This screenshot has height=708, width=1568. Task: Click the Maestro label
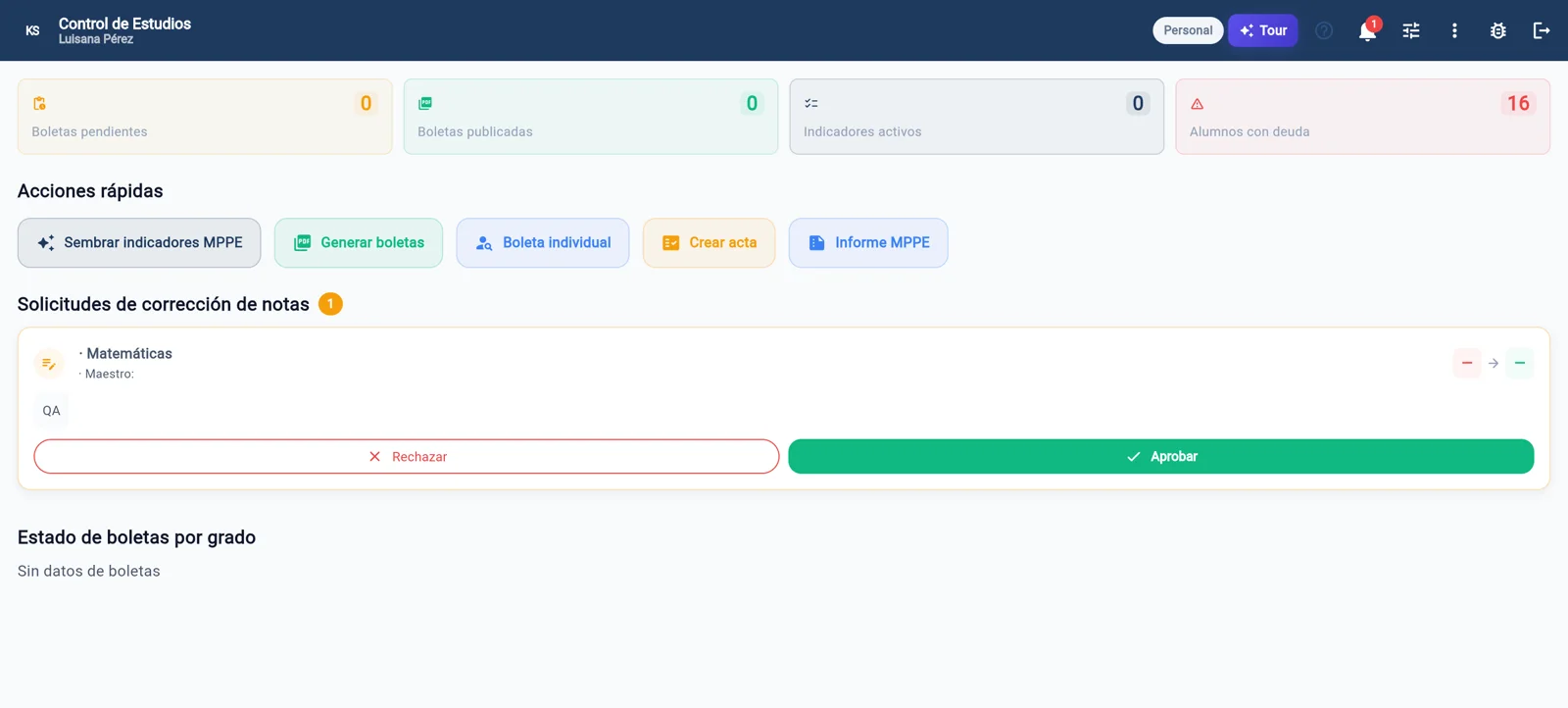coord(109,374)
